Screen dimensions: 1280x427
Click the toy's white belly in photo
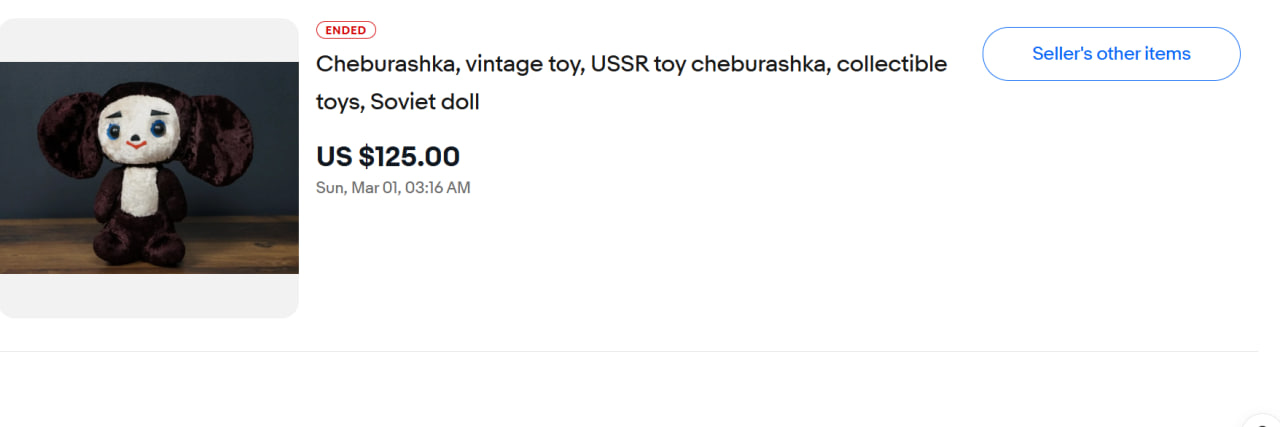(x=140, y=190)
